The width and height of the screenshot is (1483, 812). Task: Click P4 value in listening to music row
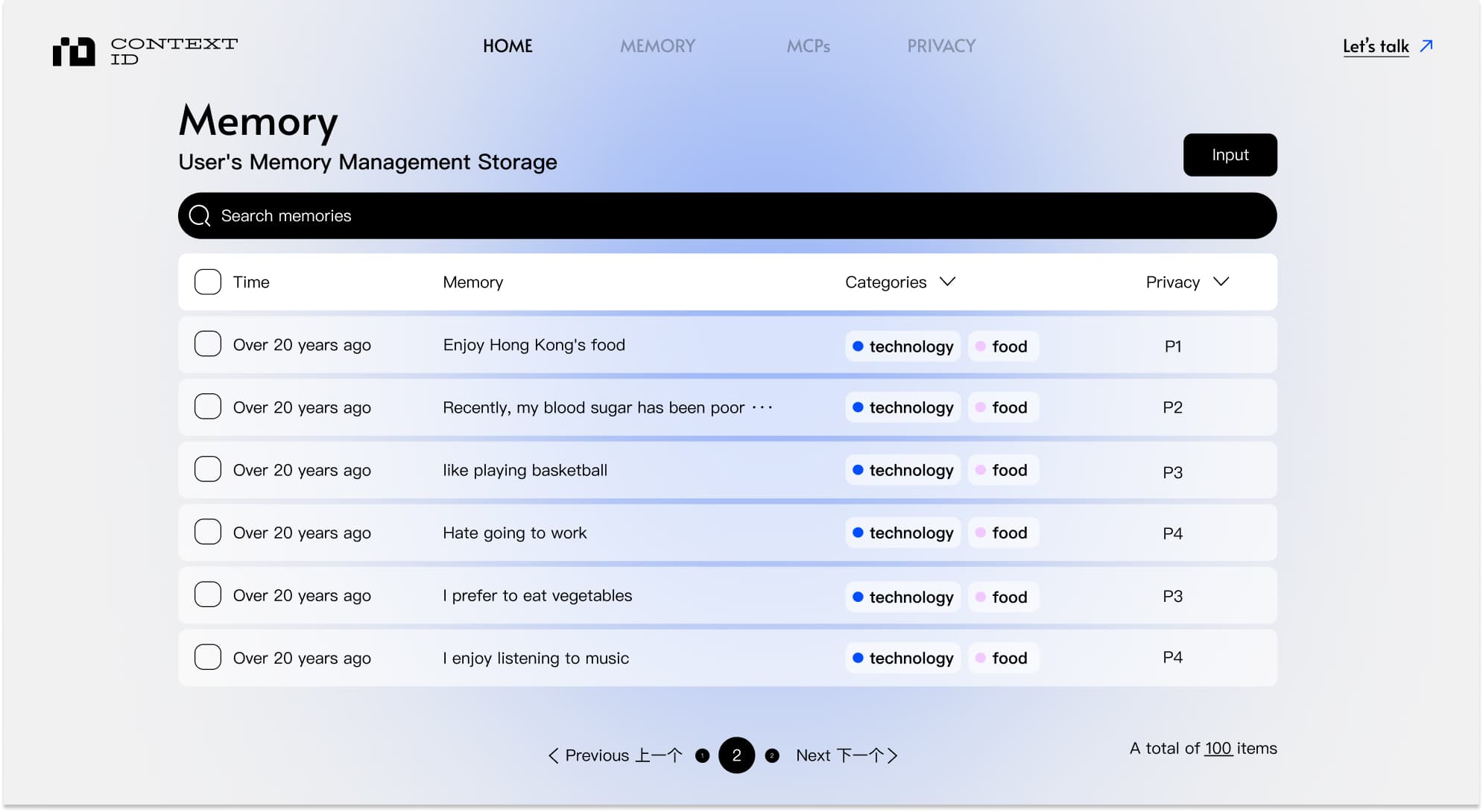pyautogui.click(x=1172, y=657)
